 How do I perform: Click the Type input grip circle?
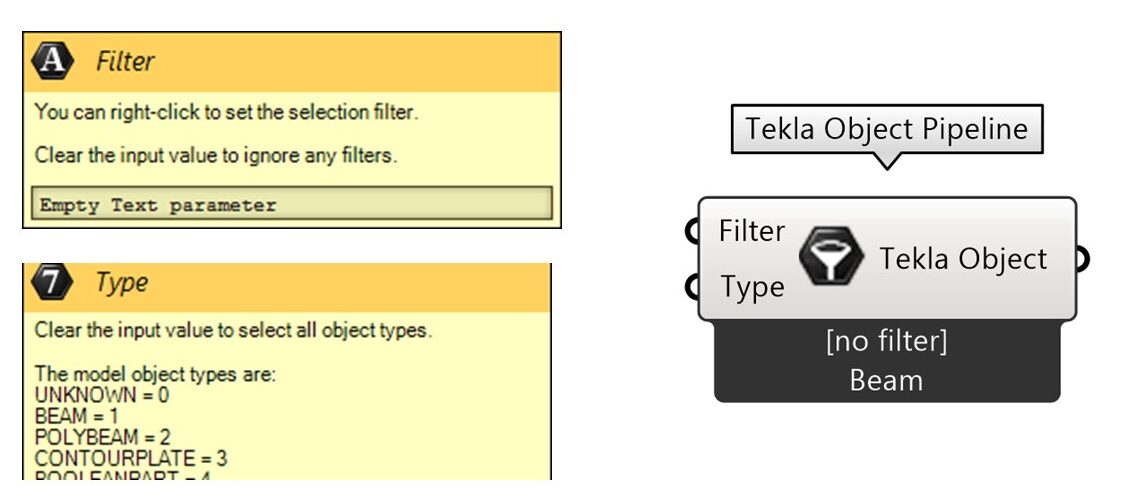[x=691, y=286]
